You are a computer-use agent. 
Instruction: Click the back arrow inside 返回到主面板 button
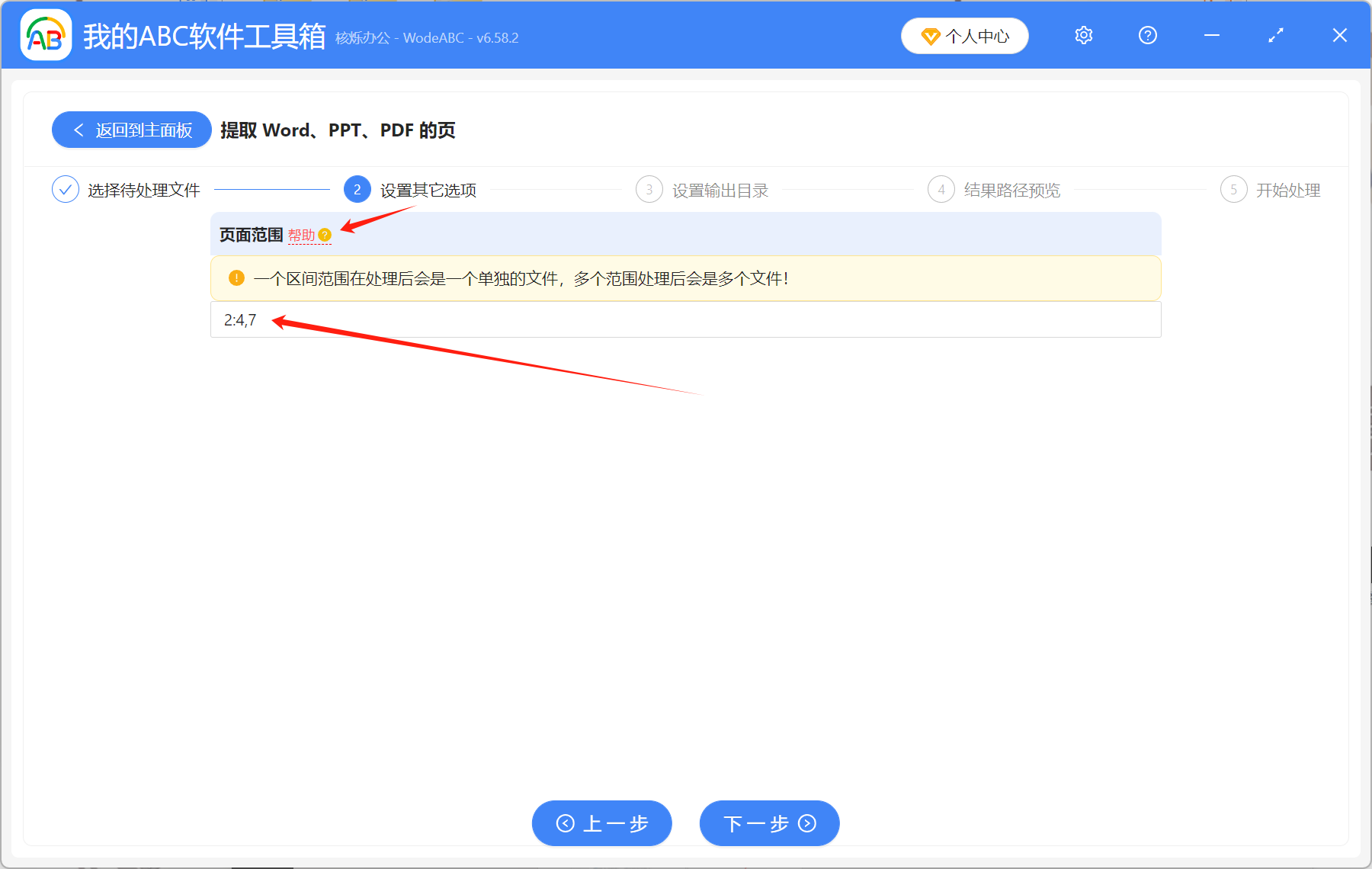click(x=79, y=130)
